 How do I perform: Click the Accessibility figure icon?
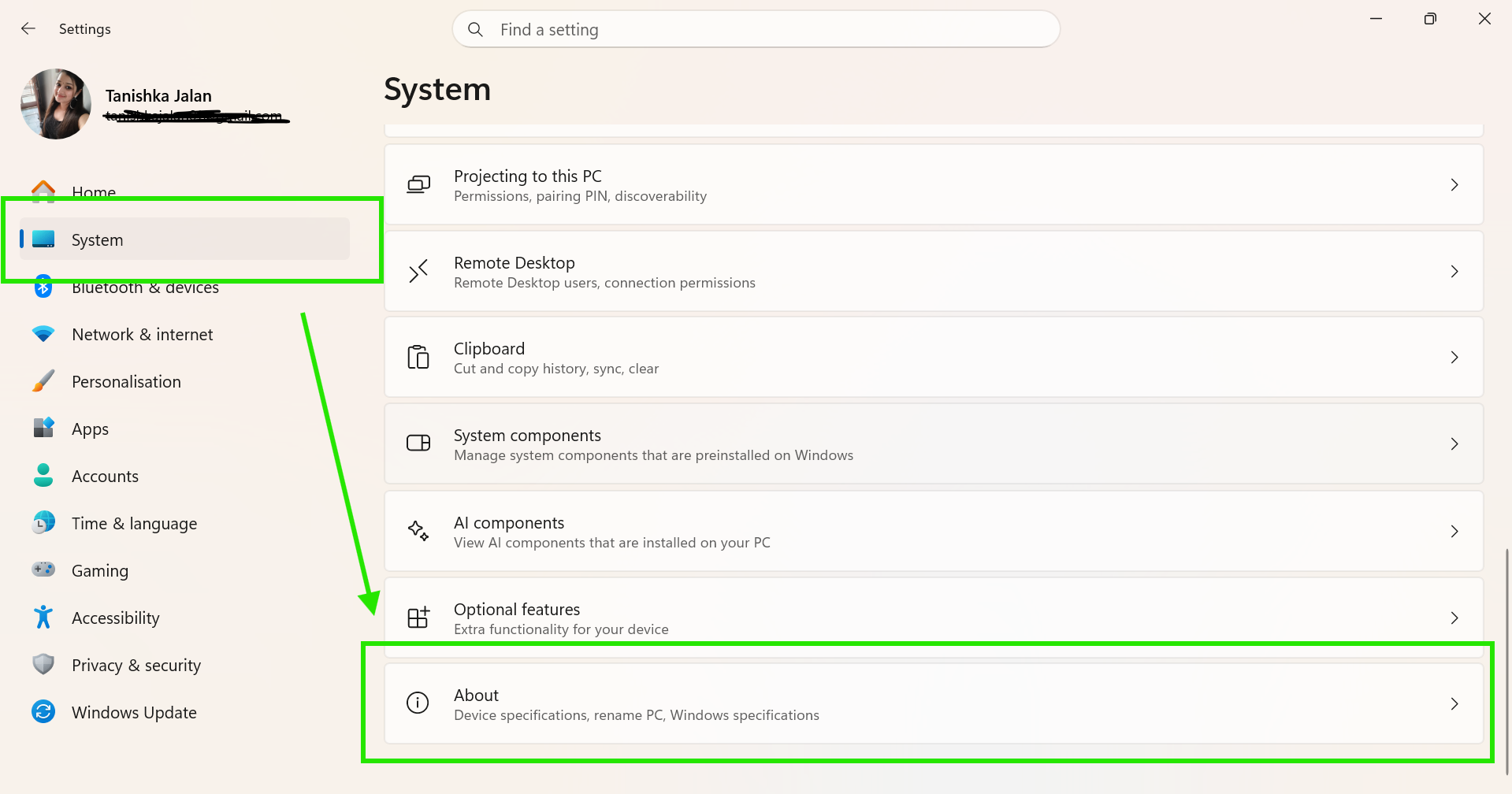pos(43,617)
